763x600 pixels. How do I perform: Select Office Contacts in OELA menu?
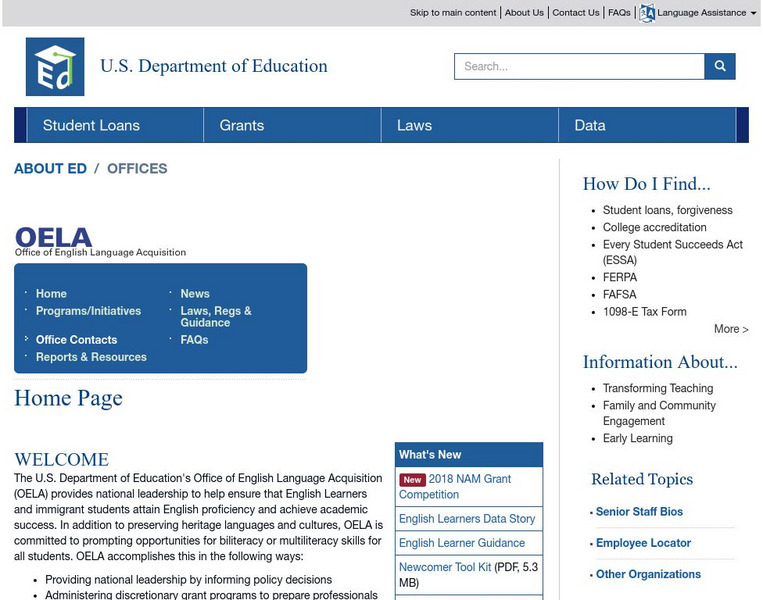76,339
